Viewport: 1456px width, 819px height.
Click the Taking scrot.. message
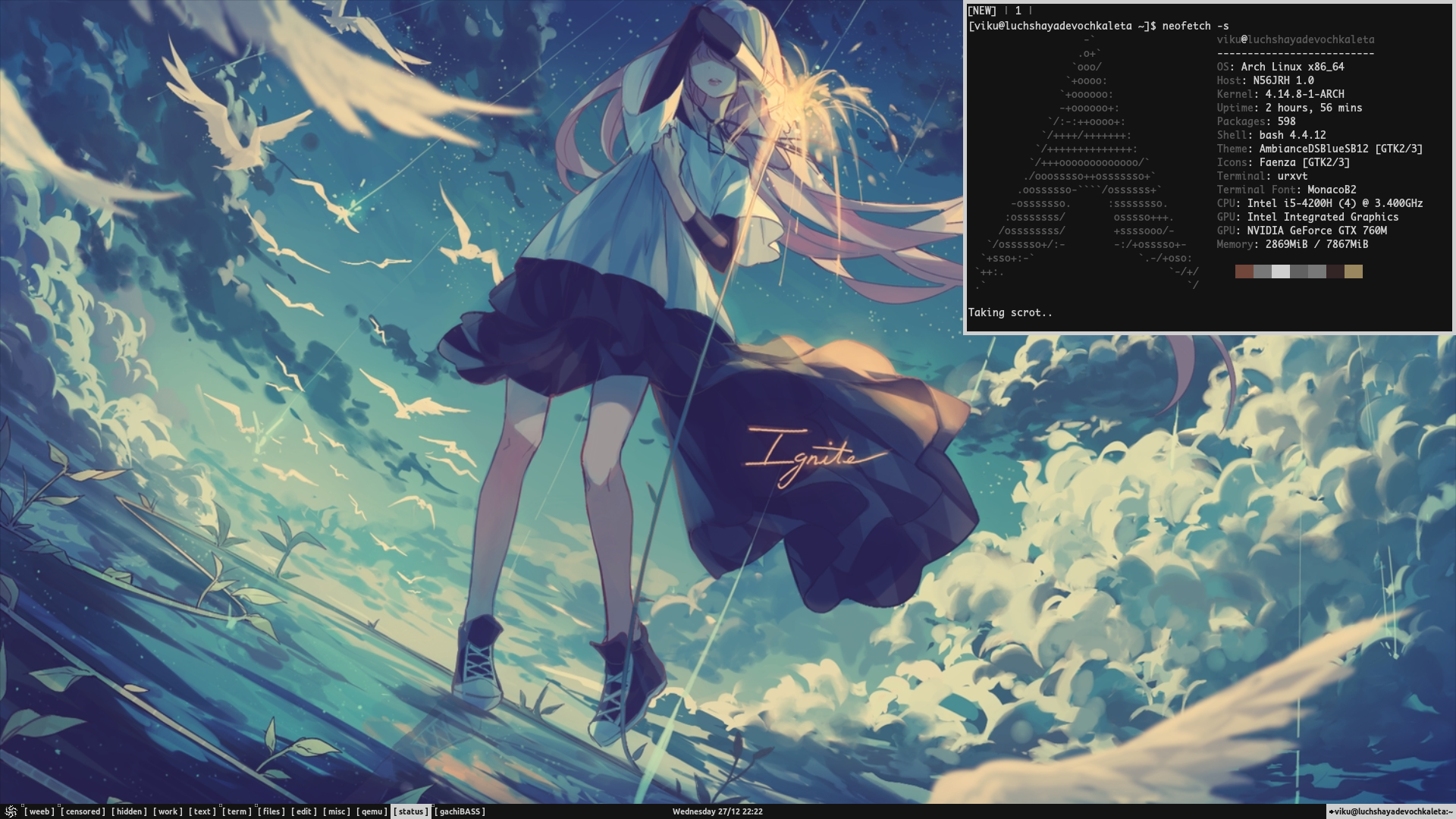[1010, 312]
